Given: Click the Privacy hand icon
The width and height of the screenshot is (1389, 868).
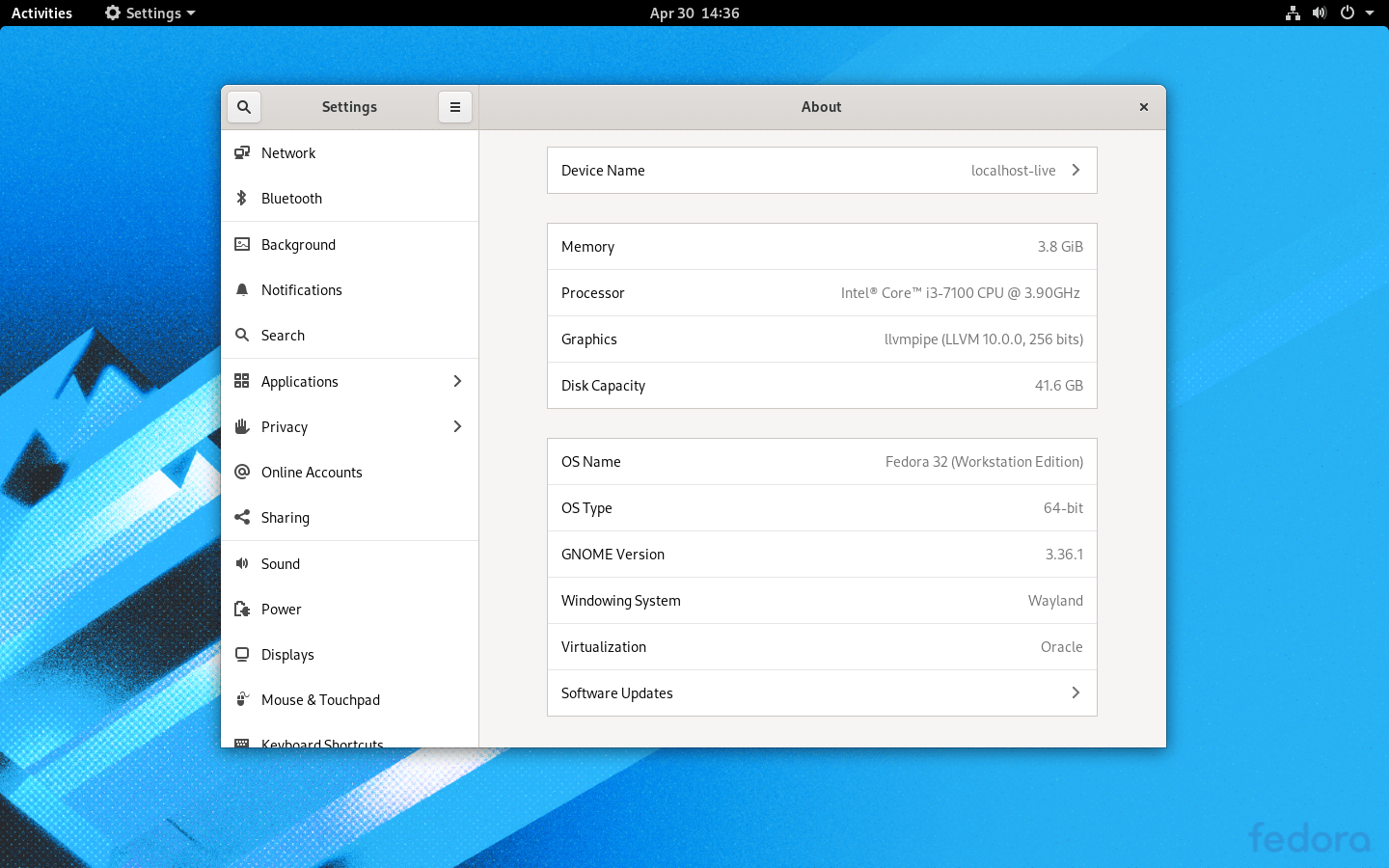Looking at the screenshot, I should click(242, 426).
